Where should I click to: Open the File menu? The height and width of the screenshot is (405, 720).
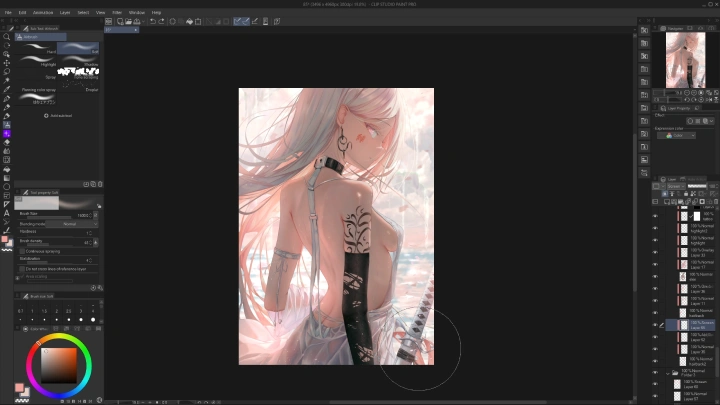[8, 12]
